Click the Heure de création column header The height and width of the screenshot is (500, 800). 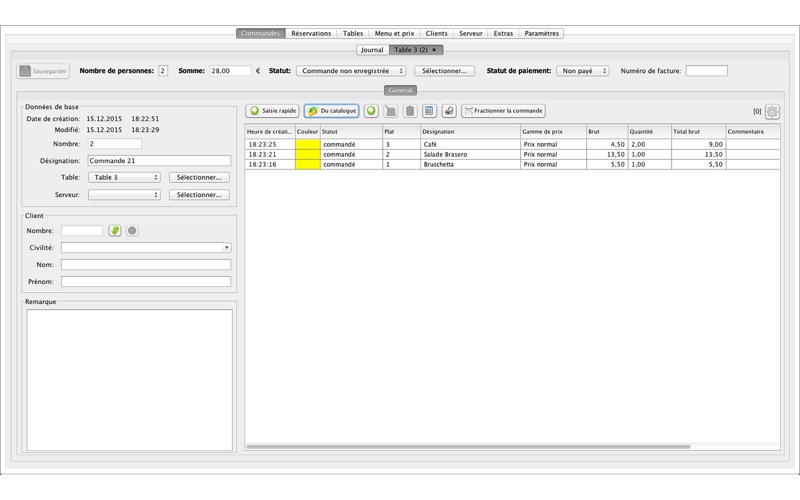(270, 132)
